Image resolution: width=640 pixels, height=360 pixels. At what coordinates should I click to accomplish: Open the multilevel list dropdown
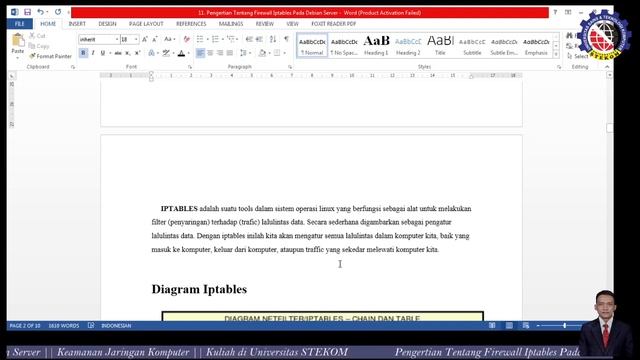pyautogui.click(x=238, y=40)
